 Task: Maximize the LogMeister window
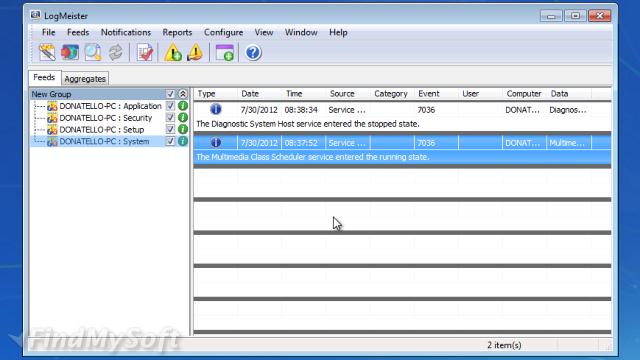(x=575, y=16)
